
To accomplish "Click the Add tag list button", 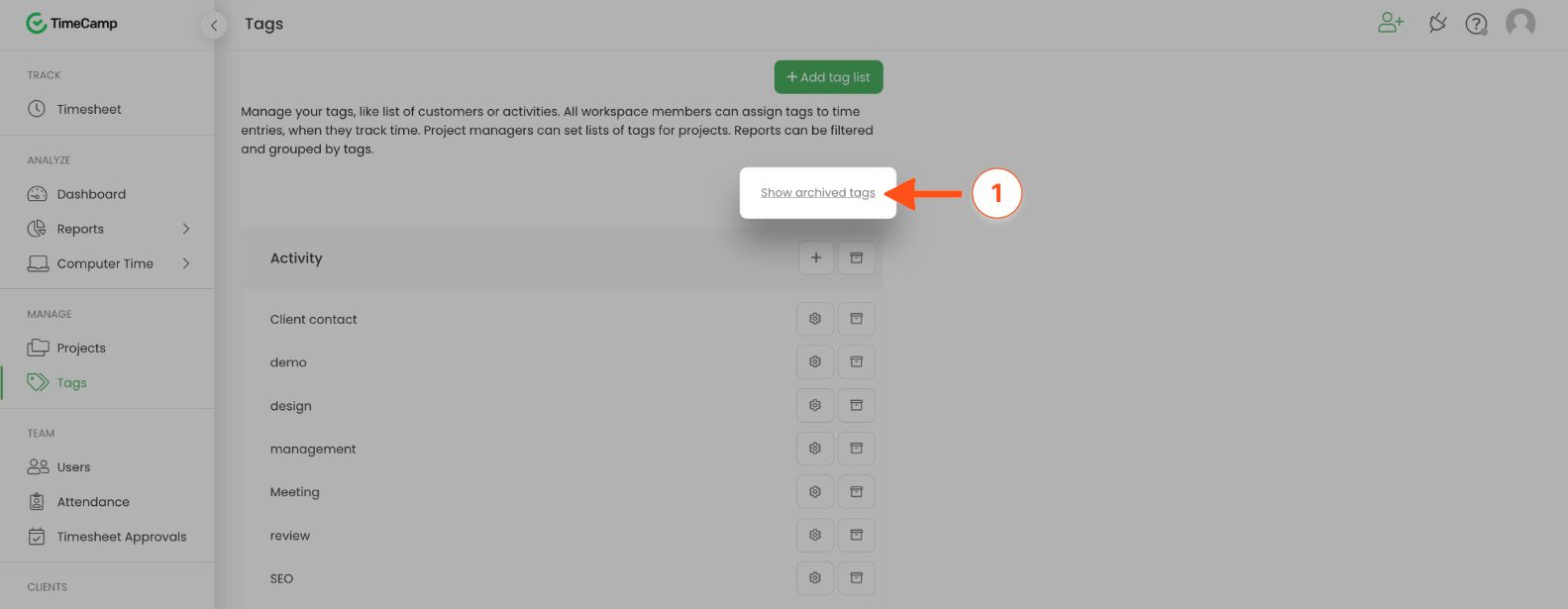I will point(828,77).
